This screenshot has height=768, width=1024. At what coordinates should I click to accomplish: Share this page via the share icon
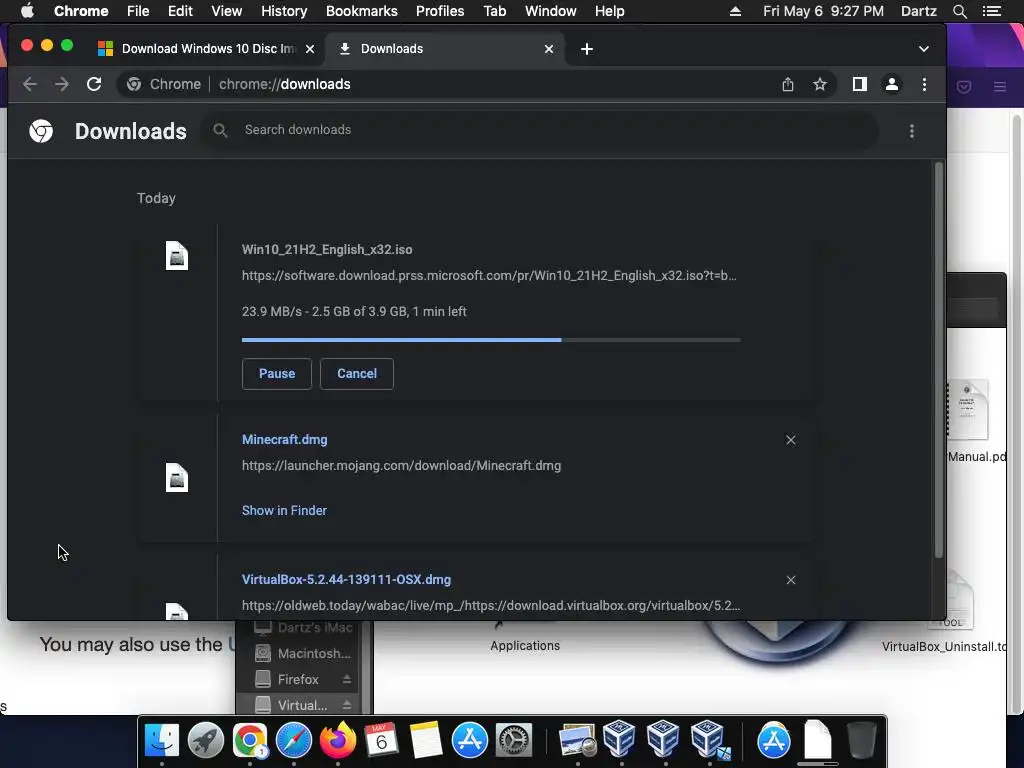click(x=788, y=84)
